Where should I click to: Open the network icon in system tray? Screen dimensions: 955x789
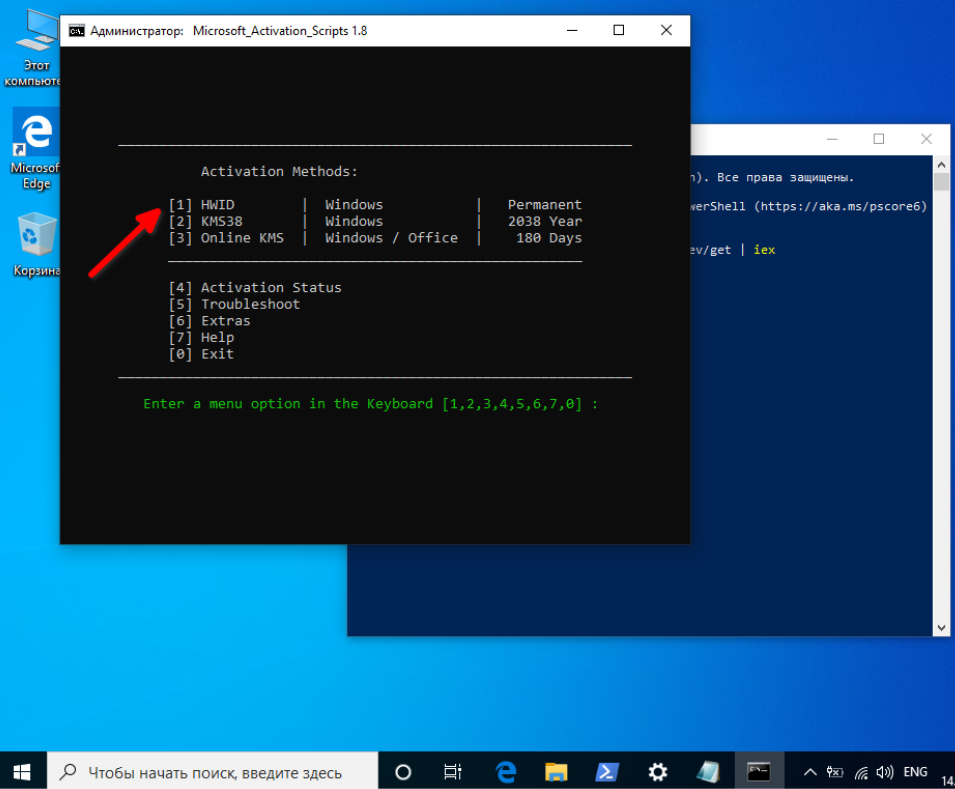pyautogui.click(x=860, y=773)
